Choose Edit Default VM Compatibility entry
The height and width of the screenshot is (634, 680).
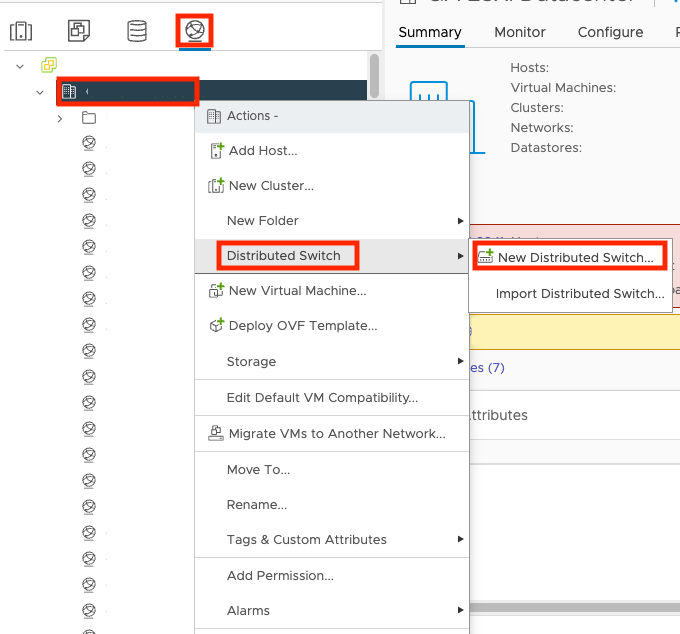[x=322, y=397]
